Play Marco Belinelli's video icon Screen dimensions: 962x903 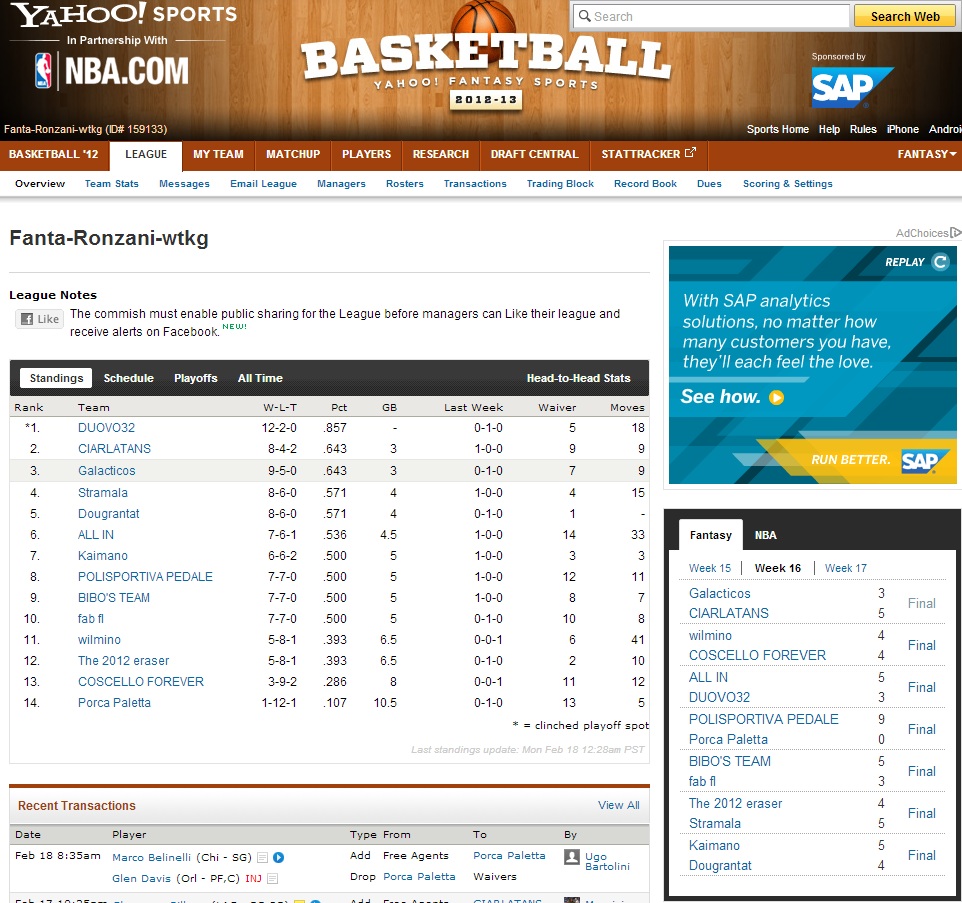pos(279,857)
